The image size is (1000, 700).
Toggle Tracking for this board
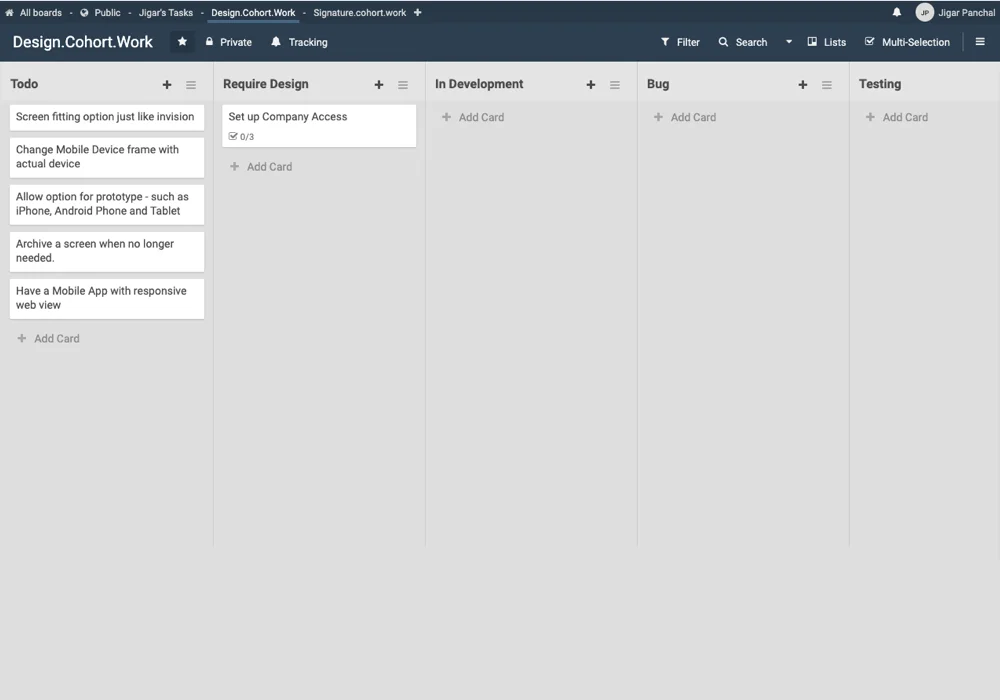click(x=298, y=41)
